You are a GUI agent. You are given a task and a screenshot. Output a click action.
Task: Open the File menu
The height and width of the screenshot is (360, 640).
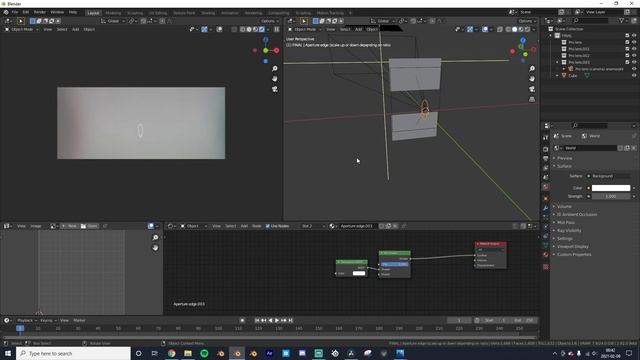pyautogui.click(x=15, y=12)
